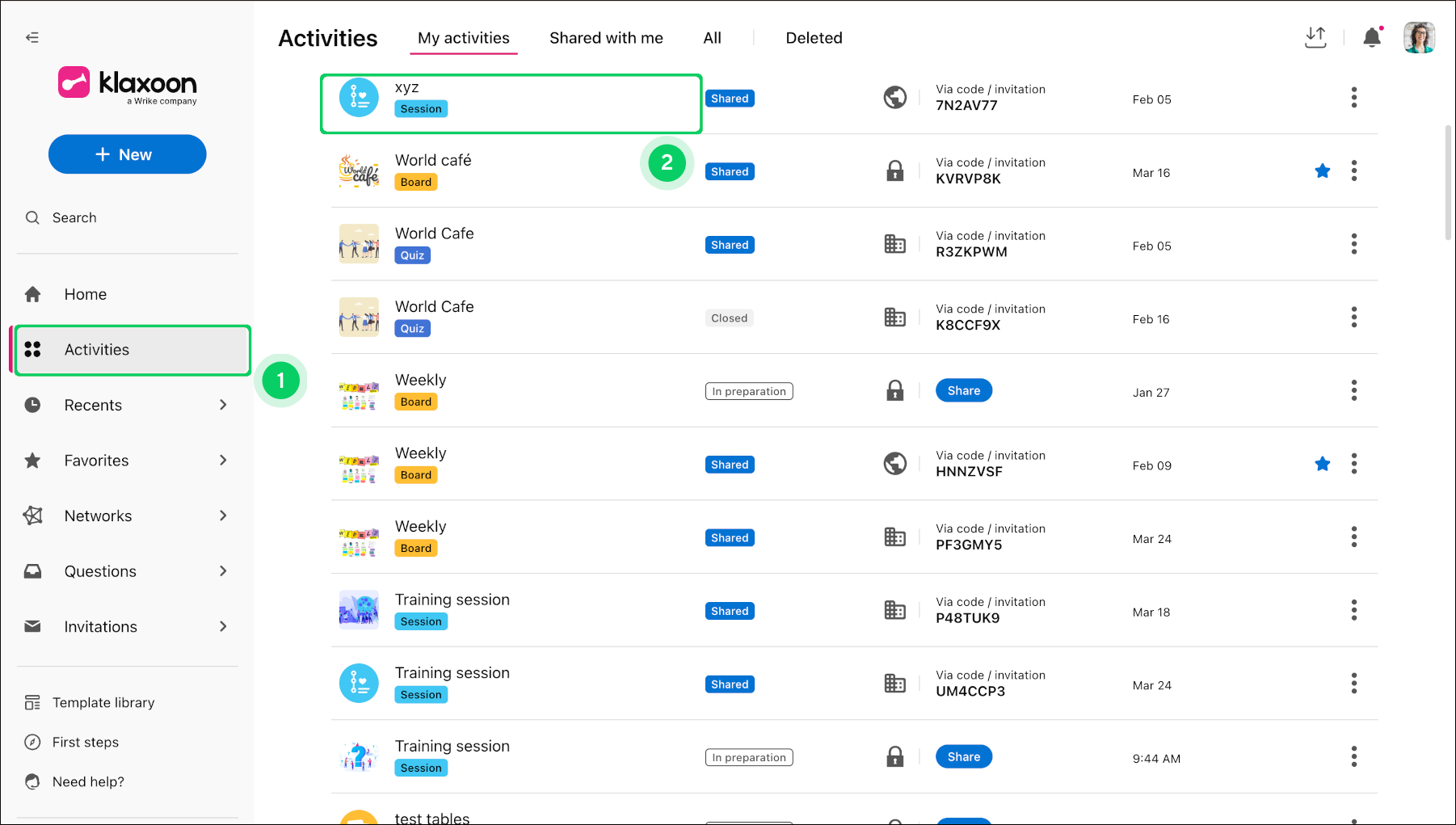Open Activities in the sidebar
Image resolution: width=1456 pixels, height=825 pixels.
pos(133,350)
